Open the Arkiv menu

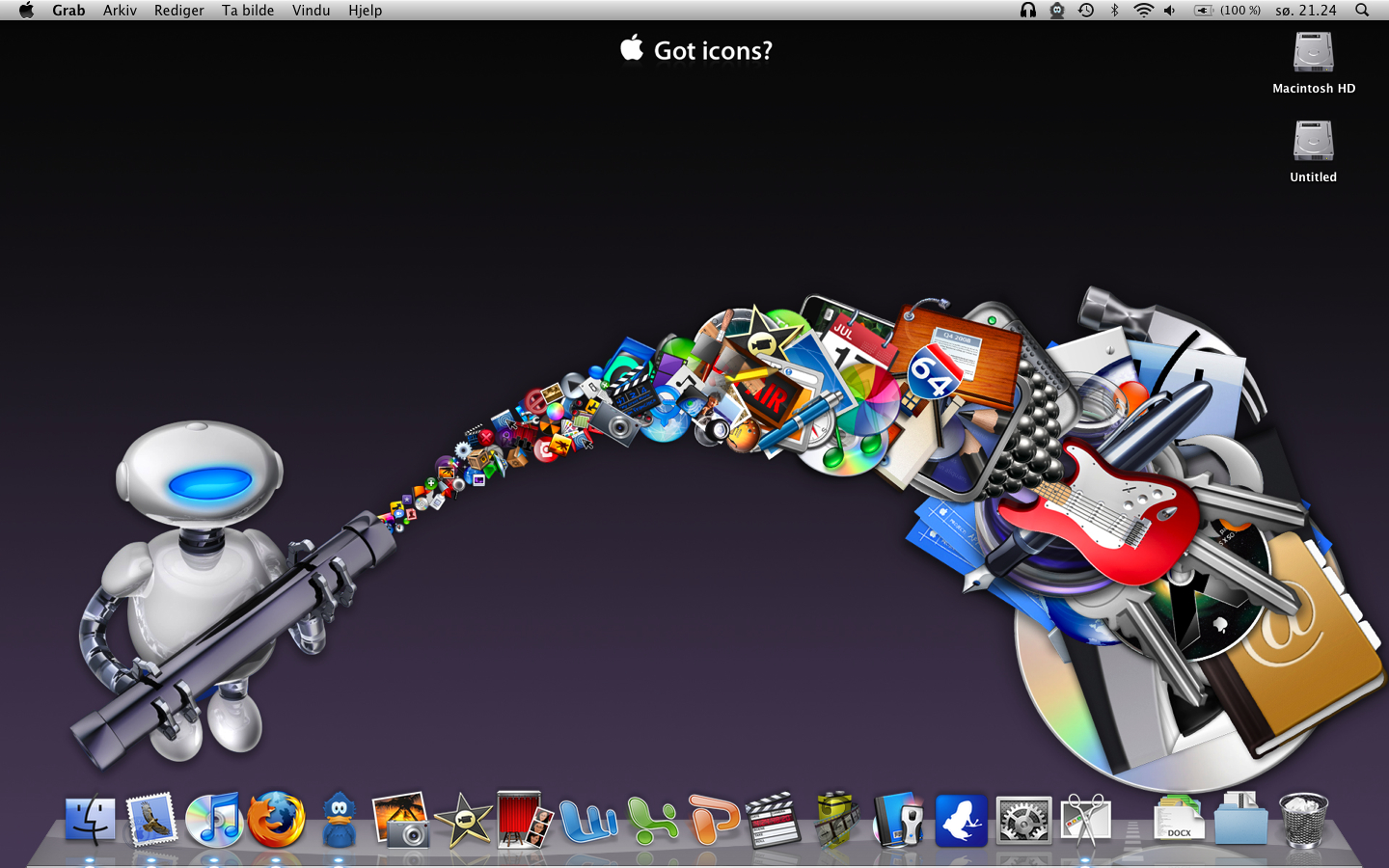click(x=120, y=10)
